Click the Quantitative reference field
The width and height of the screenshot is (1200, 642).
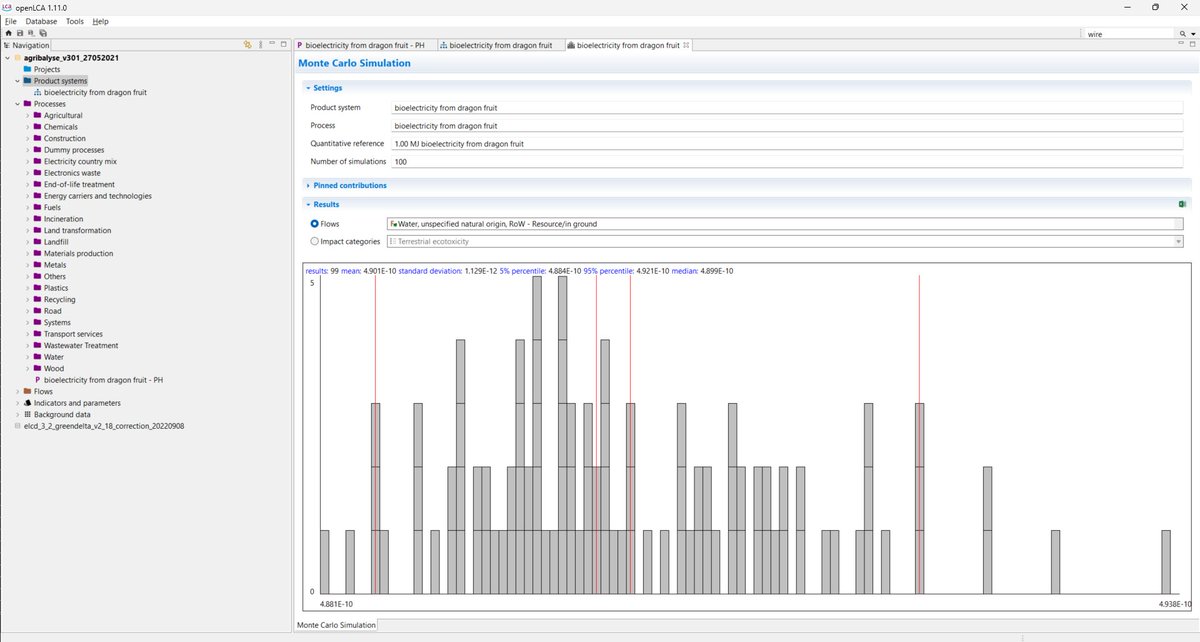787,143
